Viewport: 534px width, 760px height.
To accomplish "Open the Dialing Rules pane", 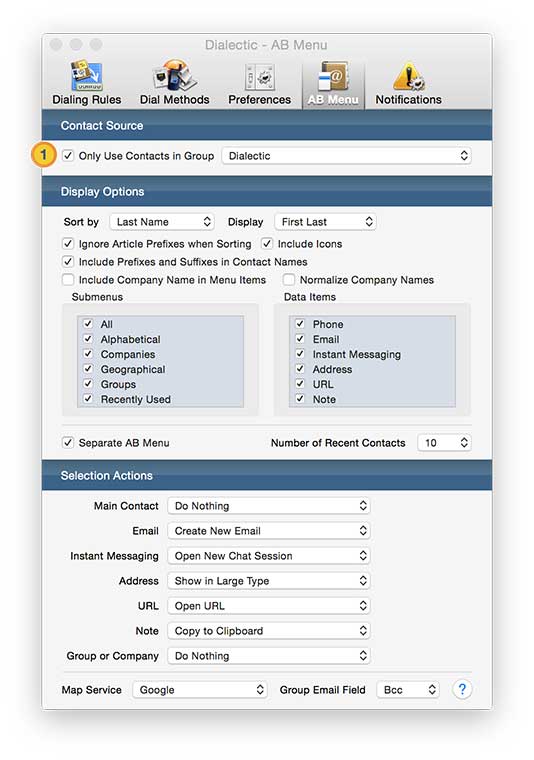I will point(87,82).
